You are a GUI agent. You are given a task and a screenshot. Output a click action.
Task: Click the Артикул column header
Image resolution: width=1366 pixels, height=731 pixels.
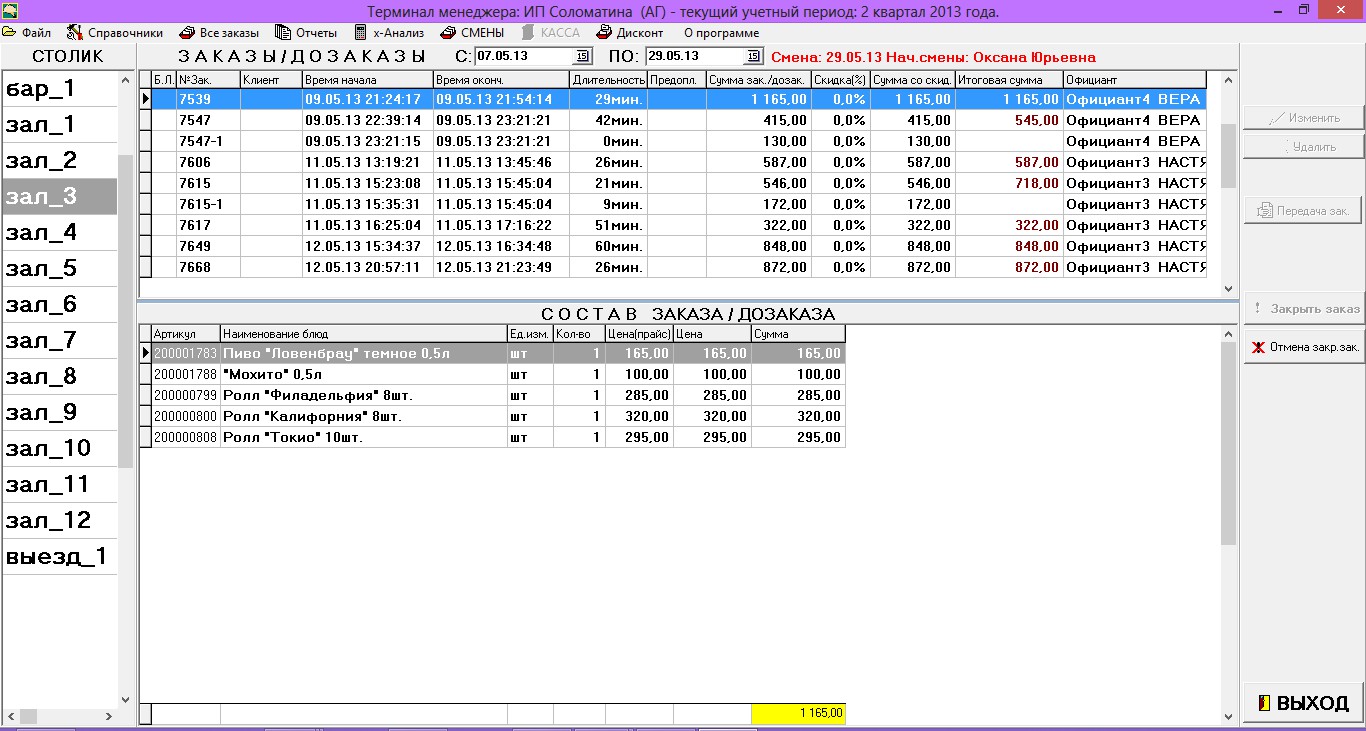(x=186, y=334)
